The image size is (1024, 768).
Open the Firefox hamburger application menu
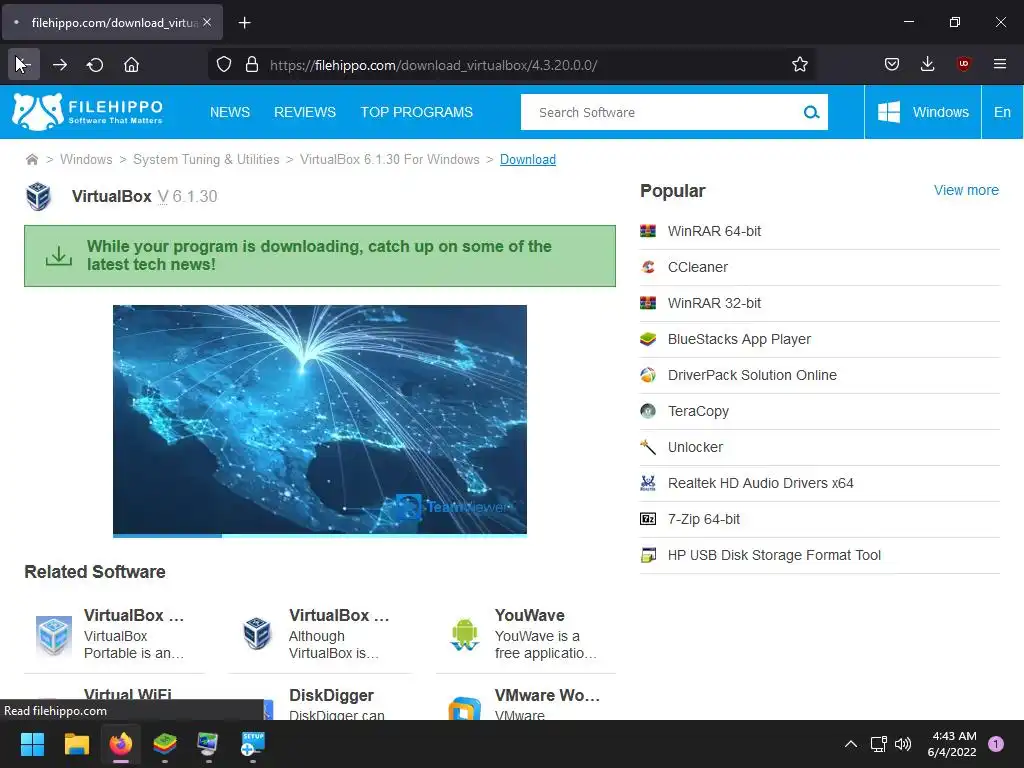(999, 64)
